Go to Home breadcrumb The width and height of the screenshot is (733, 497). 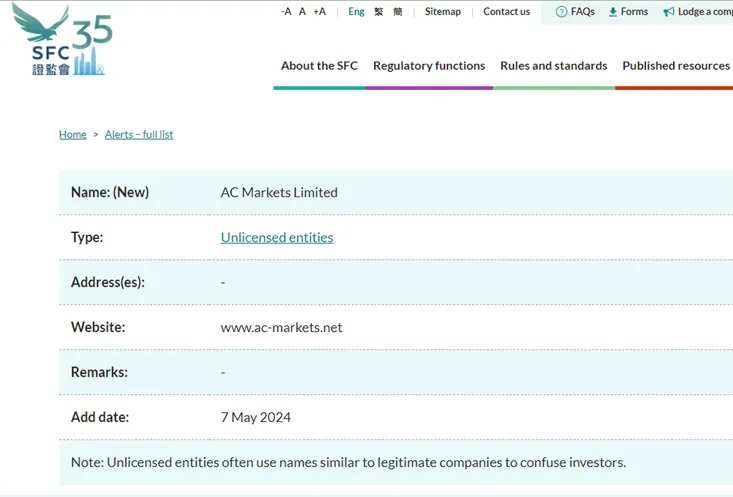click(x=73, y=135)
